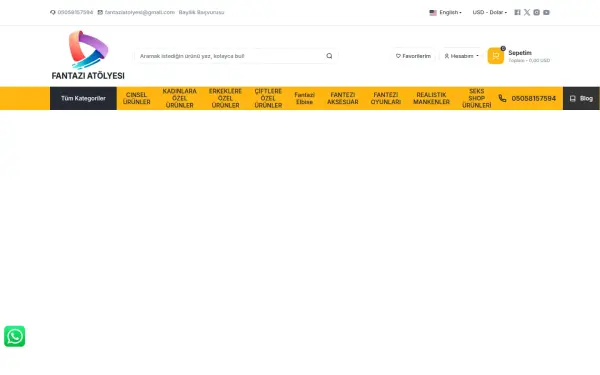This screenshot has width=600, height=375.
Task: Open the Tüm Kategoriler menu
Action: click(x=83, y=98)
